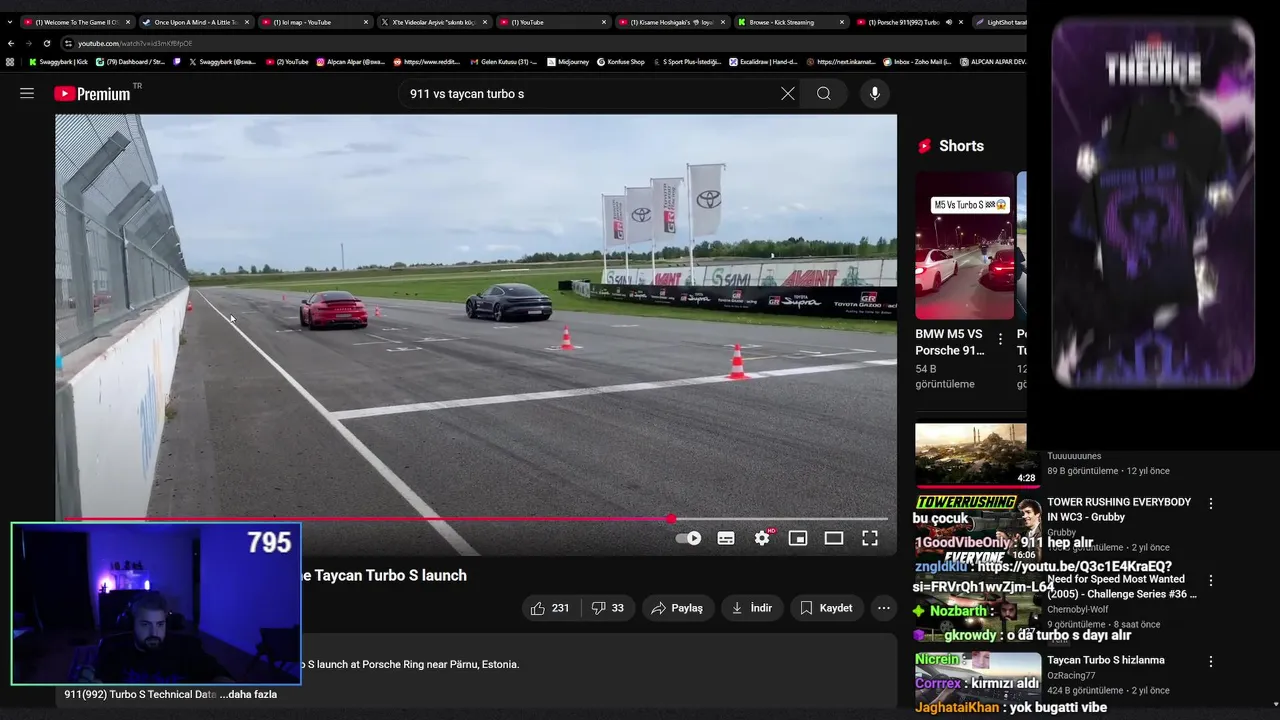The height and width of the screenshot is (720, 1280).
Task: Click the youtube.com address bar
Action: click(x=540, y=43)
